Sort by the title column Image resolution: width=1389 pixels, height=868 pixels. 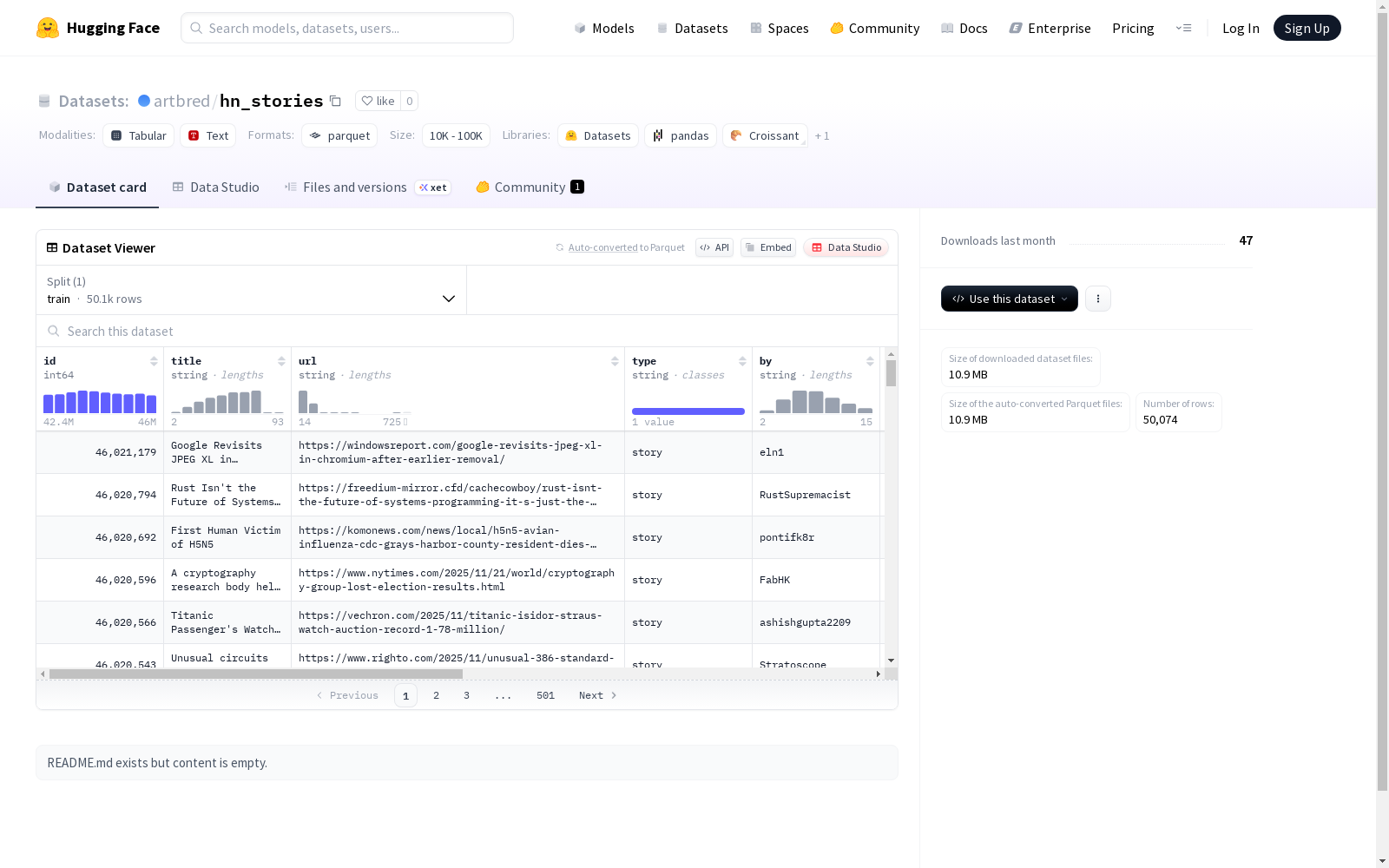coord(281,361)
